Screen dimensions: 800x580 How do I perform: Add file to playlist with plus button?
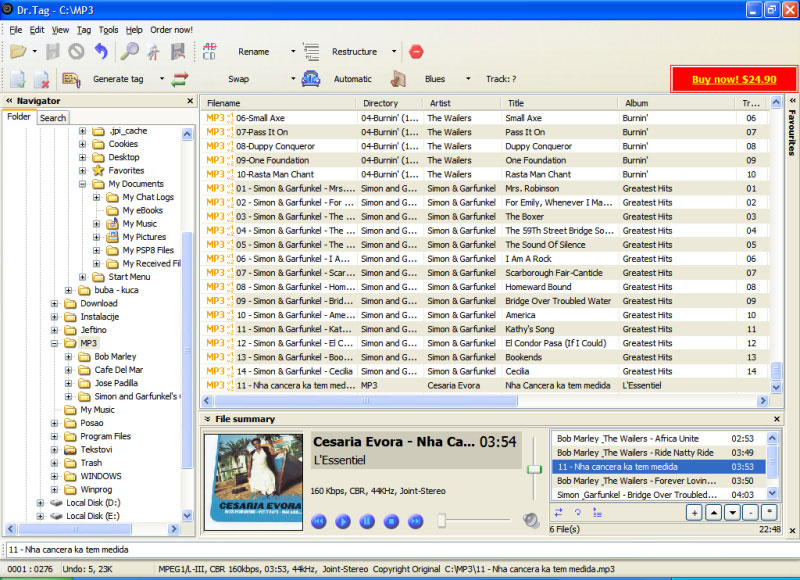694,512
